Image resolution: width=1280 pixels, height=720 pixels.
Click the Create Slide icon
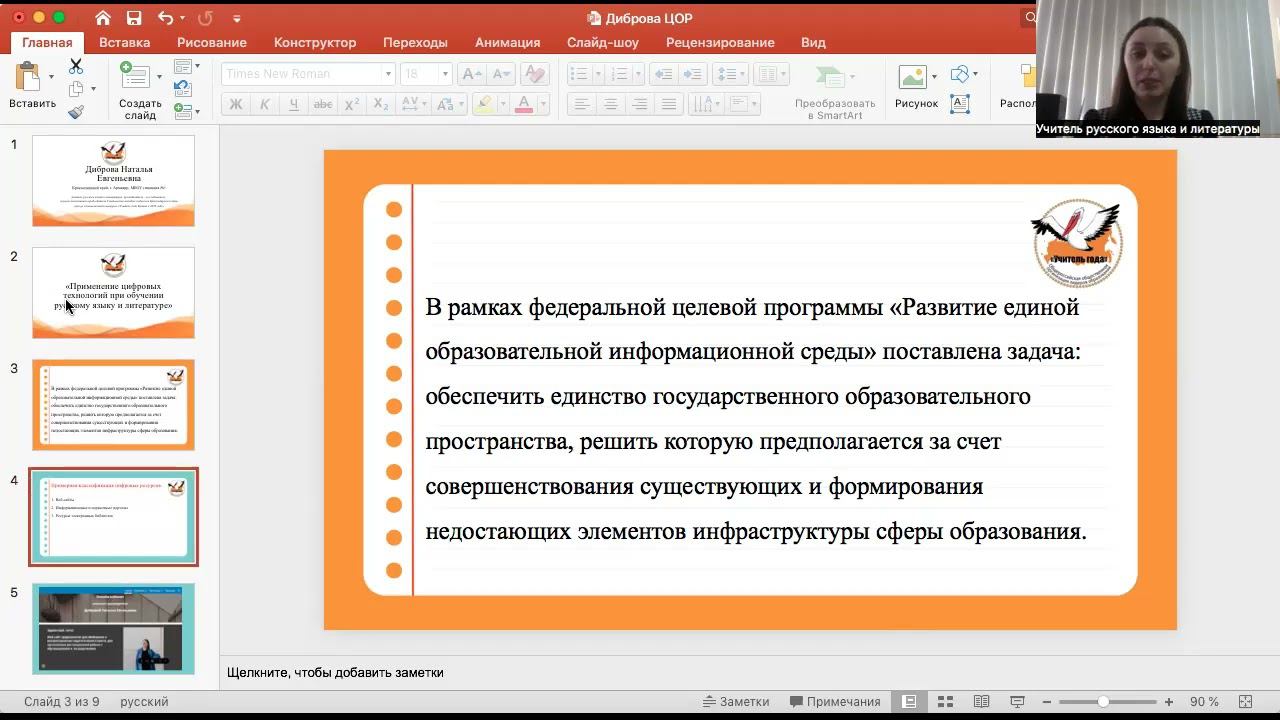[134, 76]
